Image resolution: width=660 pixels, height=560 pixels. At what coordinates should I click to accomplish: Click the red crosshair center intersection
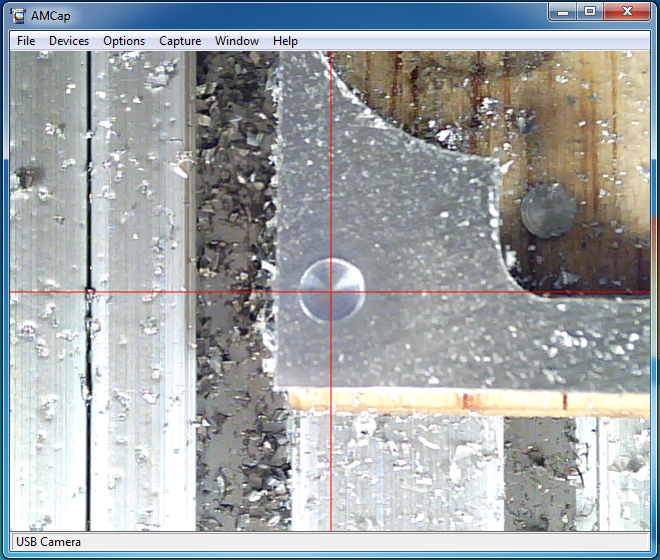tap(331, 292)
